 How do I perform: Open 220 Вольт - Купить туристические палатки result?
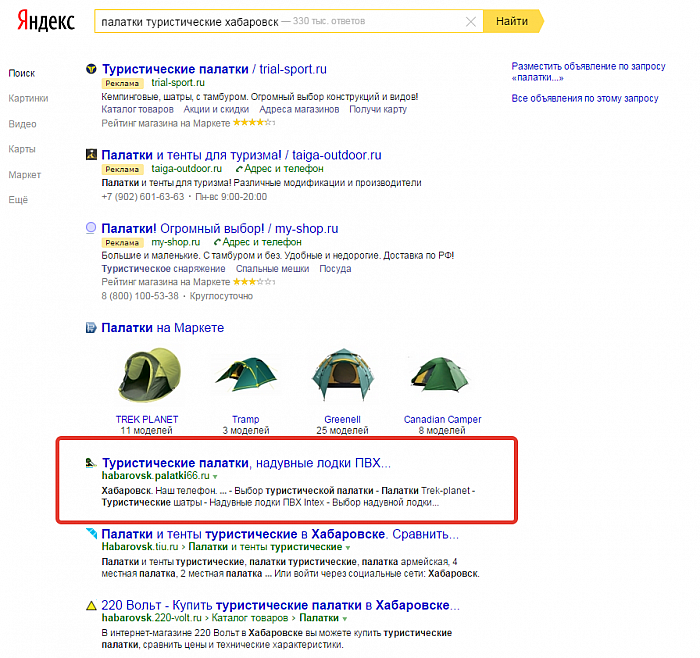(x=280, y=605)
